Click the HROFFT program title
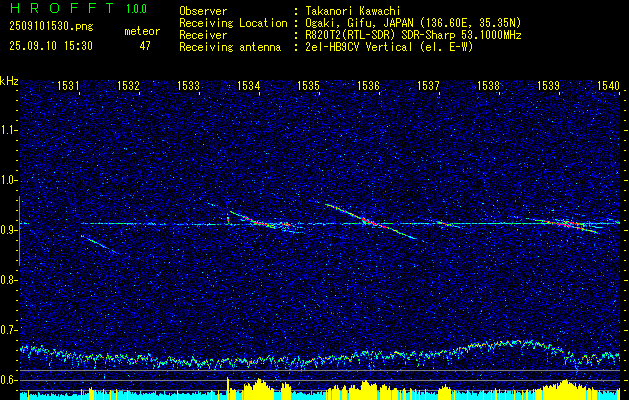This screenshot has height=400, width=629. [x=63, y=8]
